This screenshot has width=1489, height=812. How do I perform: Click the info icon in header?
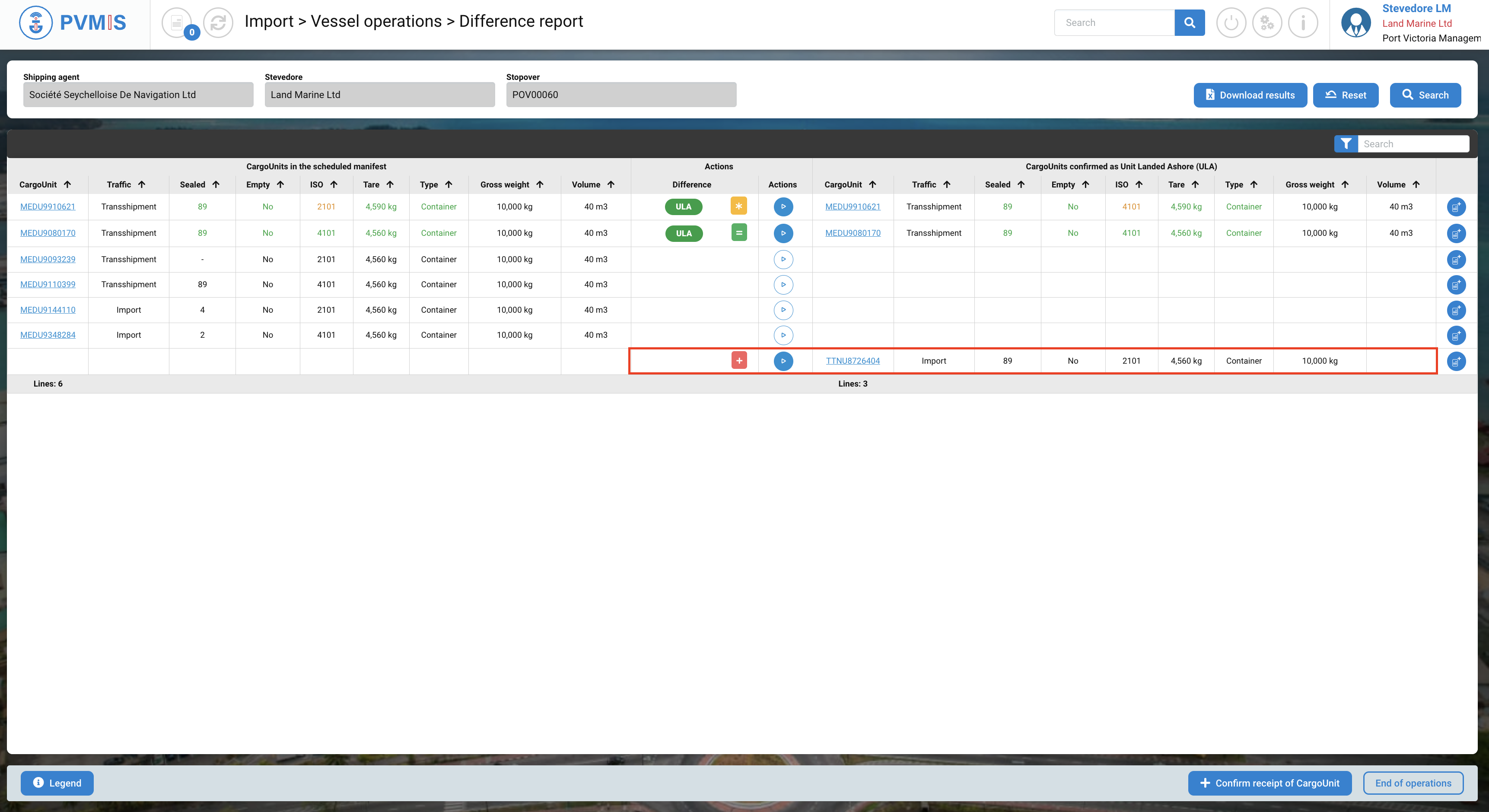(1303, 23)
